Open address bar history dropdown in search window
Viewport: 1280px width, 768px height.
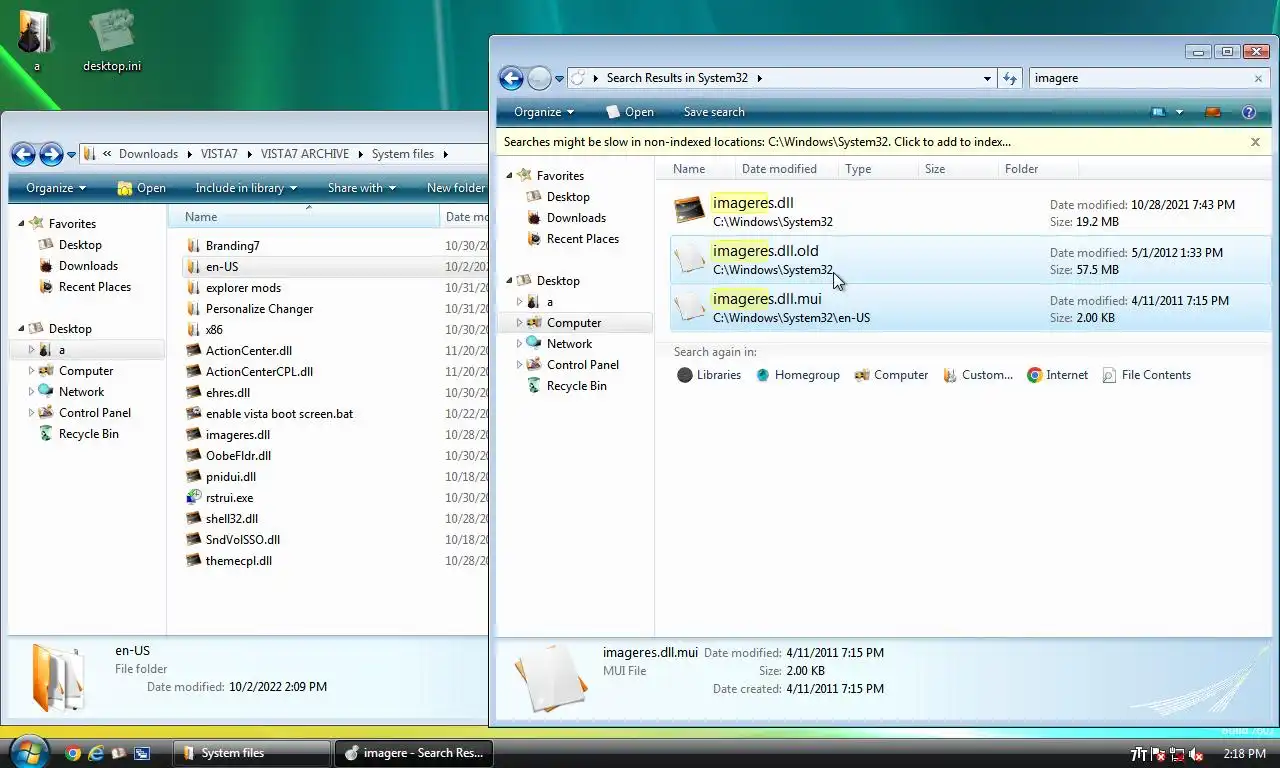[x=987, y=78]
